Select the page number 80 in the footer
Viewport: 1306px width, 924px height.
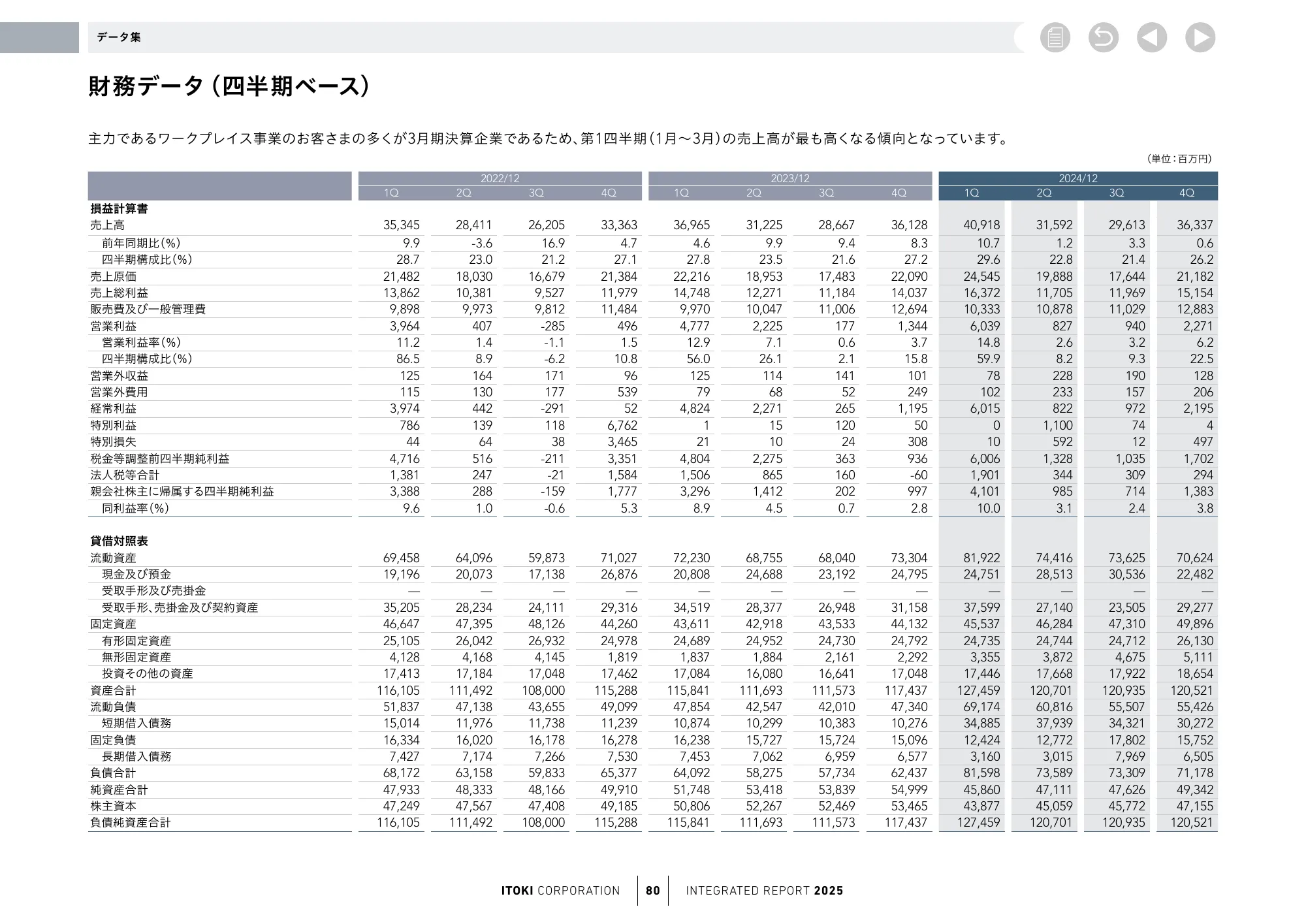point(653,890)
